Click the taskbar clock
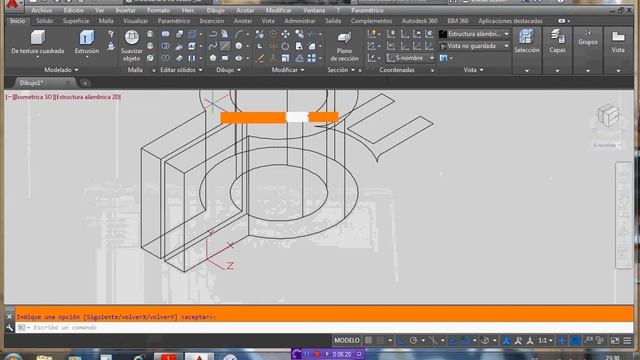This screenshot has width=640, height=360. click(612, 358)
